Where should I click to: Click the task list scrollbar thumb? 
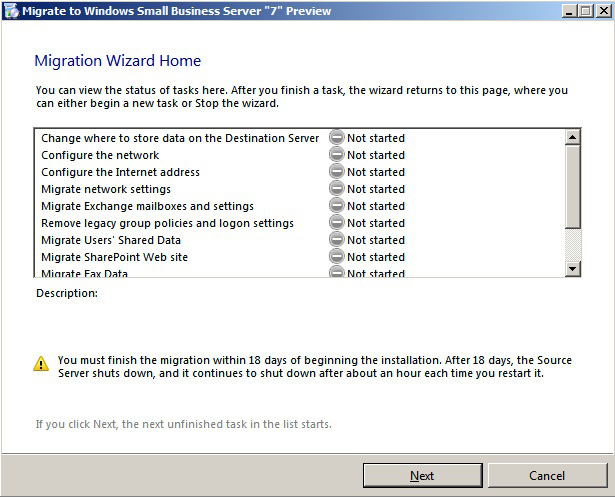573,188
